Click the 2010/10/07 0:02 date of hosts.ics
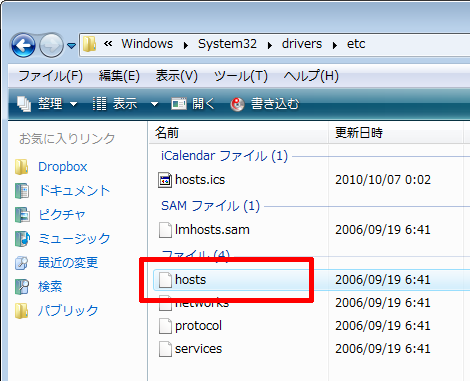 click(x=383, y=180)
